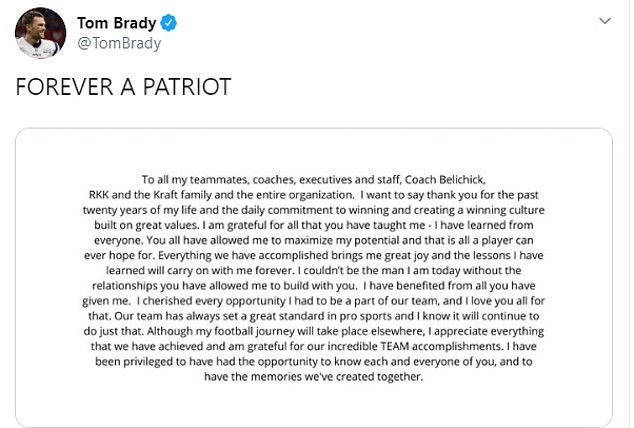Open the Tom Brady display name link
The image size is (634, 428).
116,23
